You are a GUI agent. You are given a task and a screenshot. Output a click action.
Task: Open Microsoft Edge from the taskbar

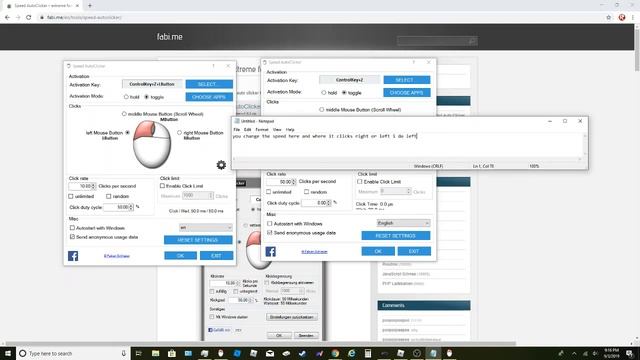coord(351,353)
